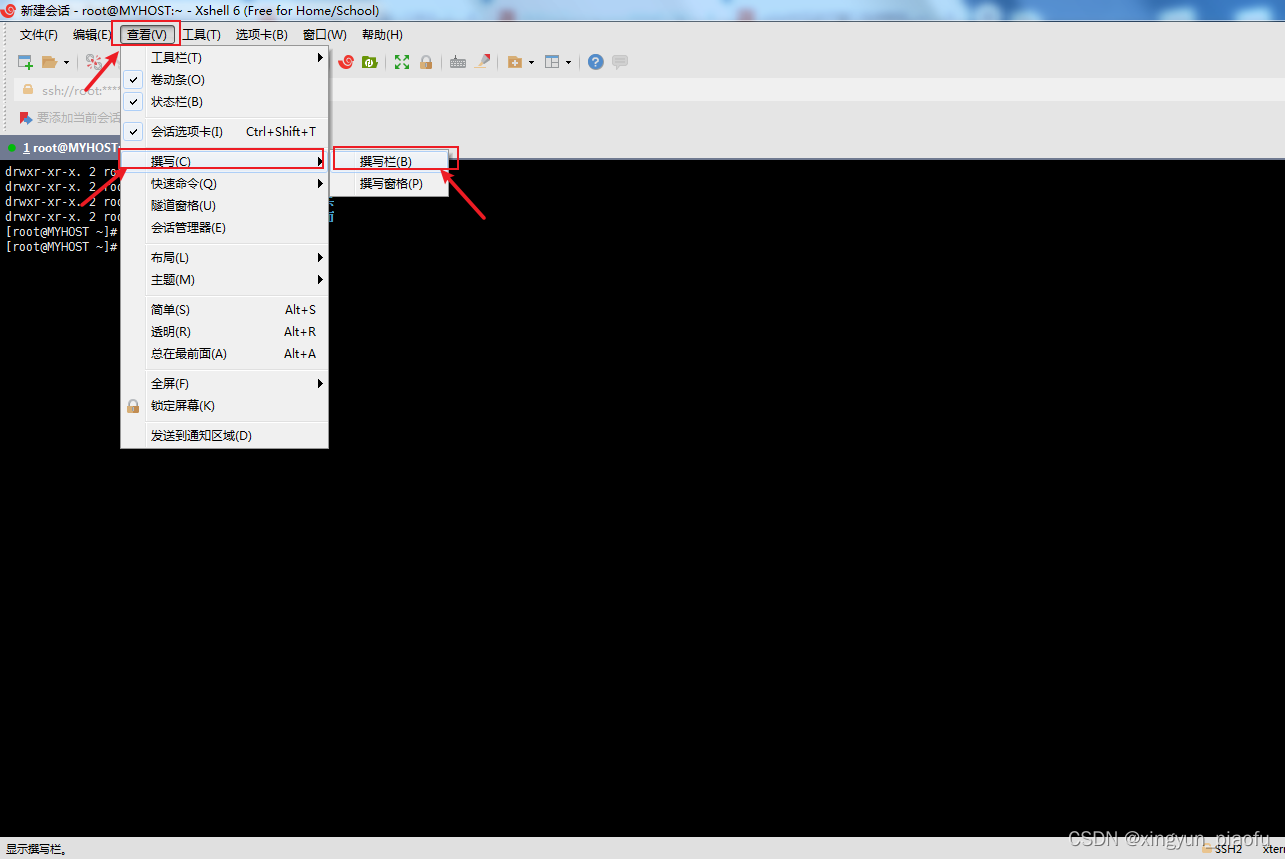Click the Xshell logo in the title bar
Viewport: 1285px width, 859px height.
(x=8, y=10)
